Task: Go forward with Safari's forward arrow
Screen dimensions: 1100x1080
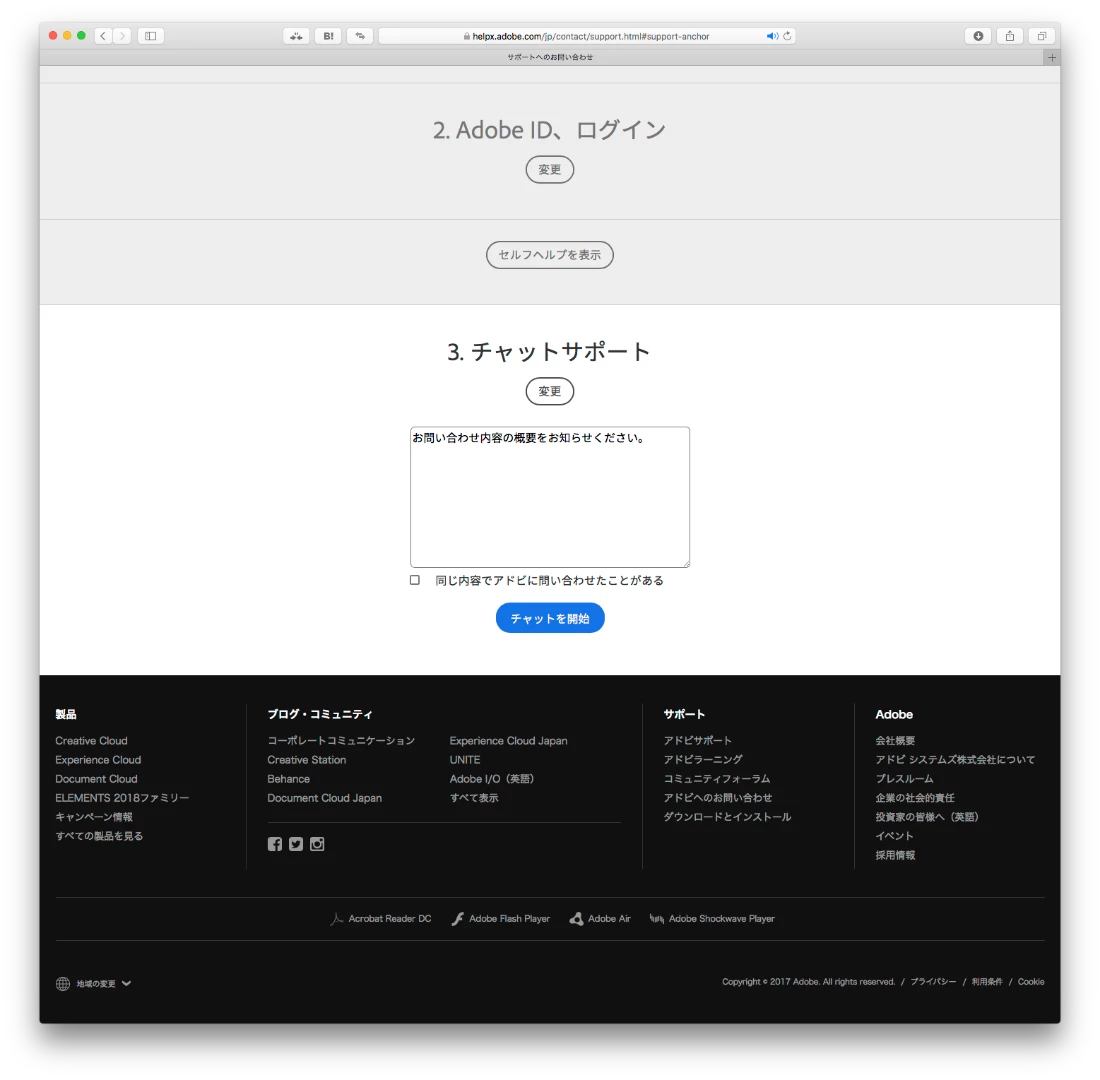Action: [x=122, y=36]
